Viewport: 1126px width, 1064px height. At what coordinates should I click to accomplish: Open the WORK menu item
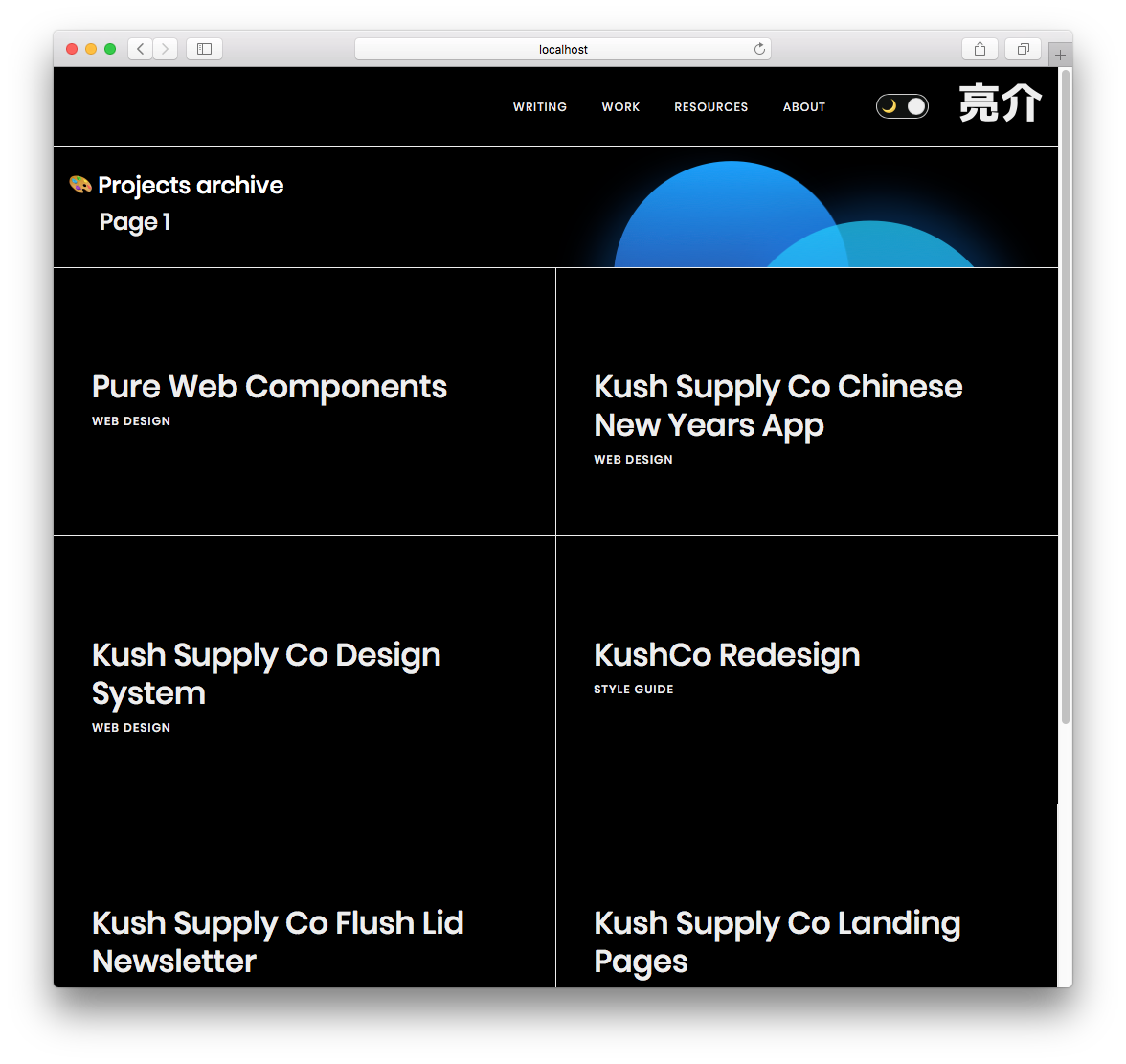(620, 106)
